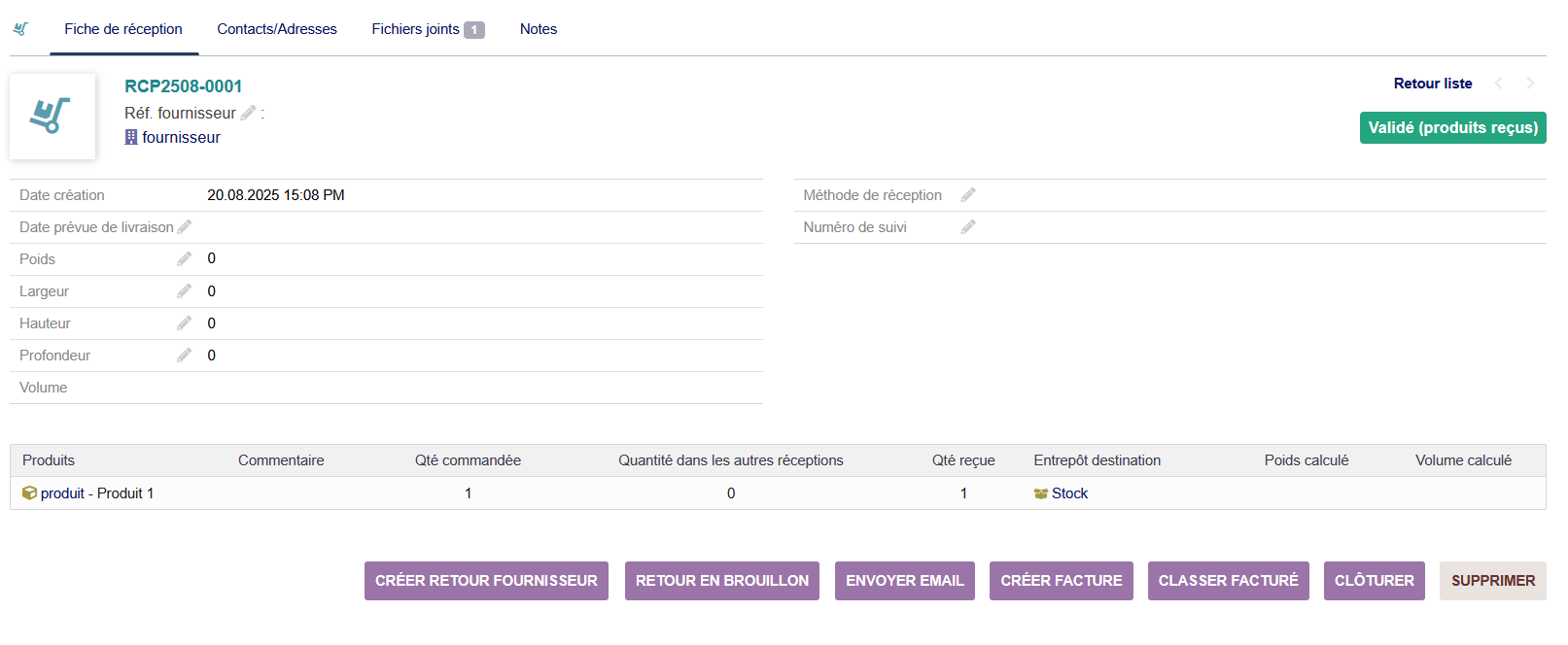1568x645 pixels.
Task: Click the Produits column header
Action: coord(49,460)
